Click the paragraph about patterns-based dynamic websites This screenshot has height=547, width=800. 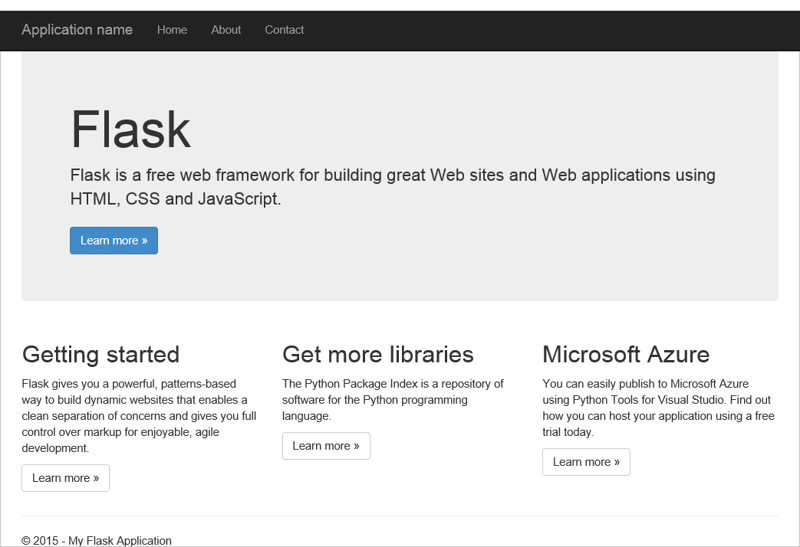pyautogui.click(x=139, y=416)
